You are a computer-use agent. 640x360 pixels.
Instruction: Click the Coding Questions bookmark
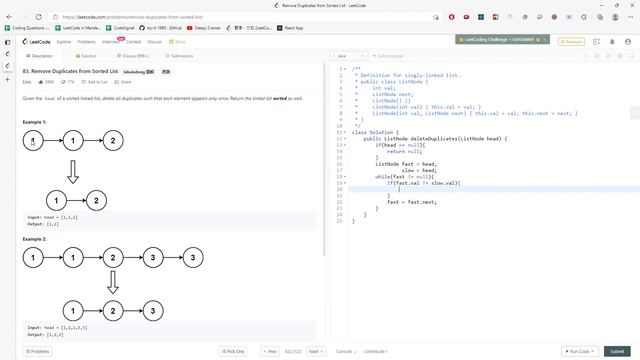[x=27, y=28]
